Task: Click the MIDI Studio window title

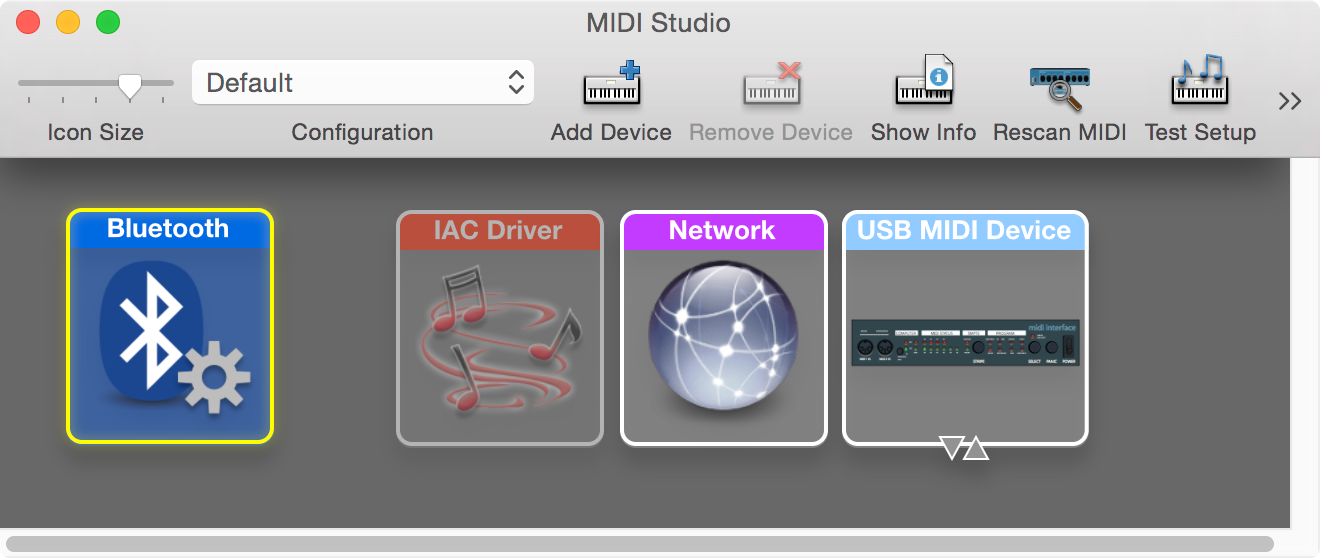Action: (x=658, y=22)
